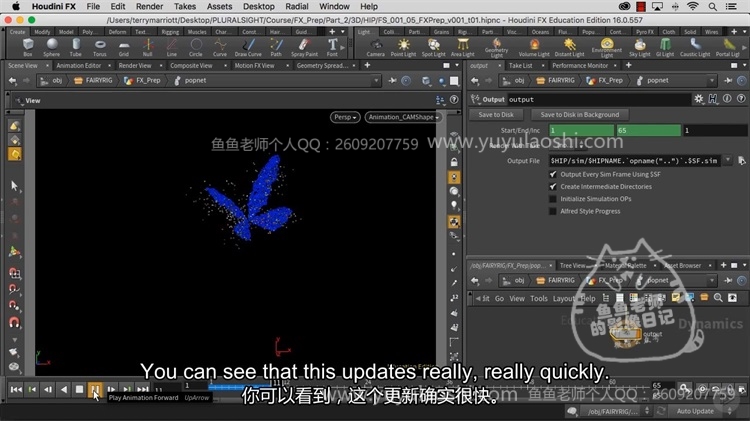Image resolution: width=750 pixels, height=421 pixels.
Task: Activate the Curve shelf tool
Action: point(220,47)
